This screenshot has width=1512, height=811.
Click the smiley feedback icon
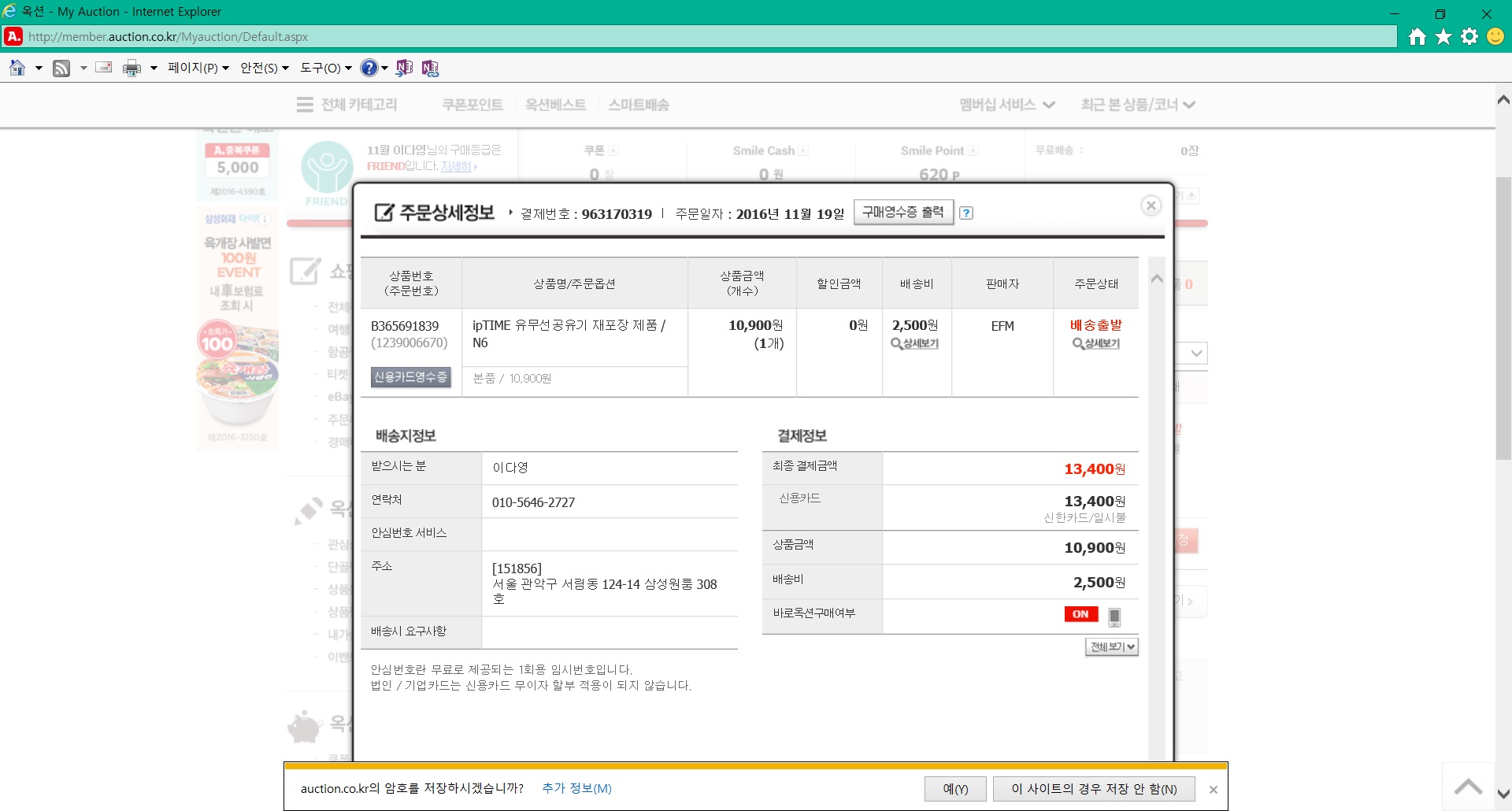point(1495,37)
